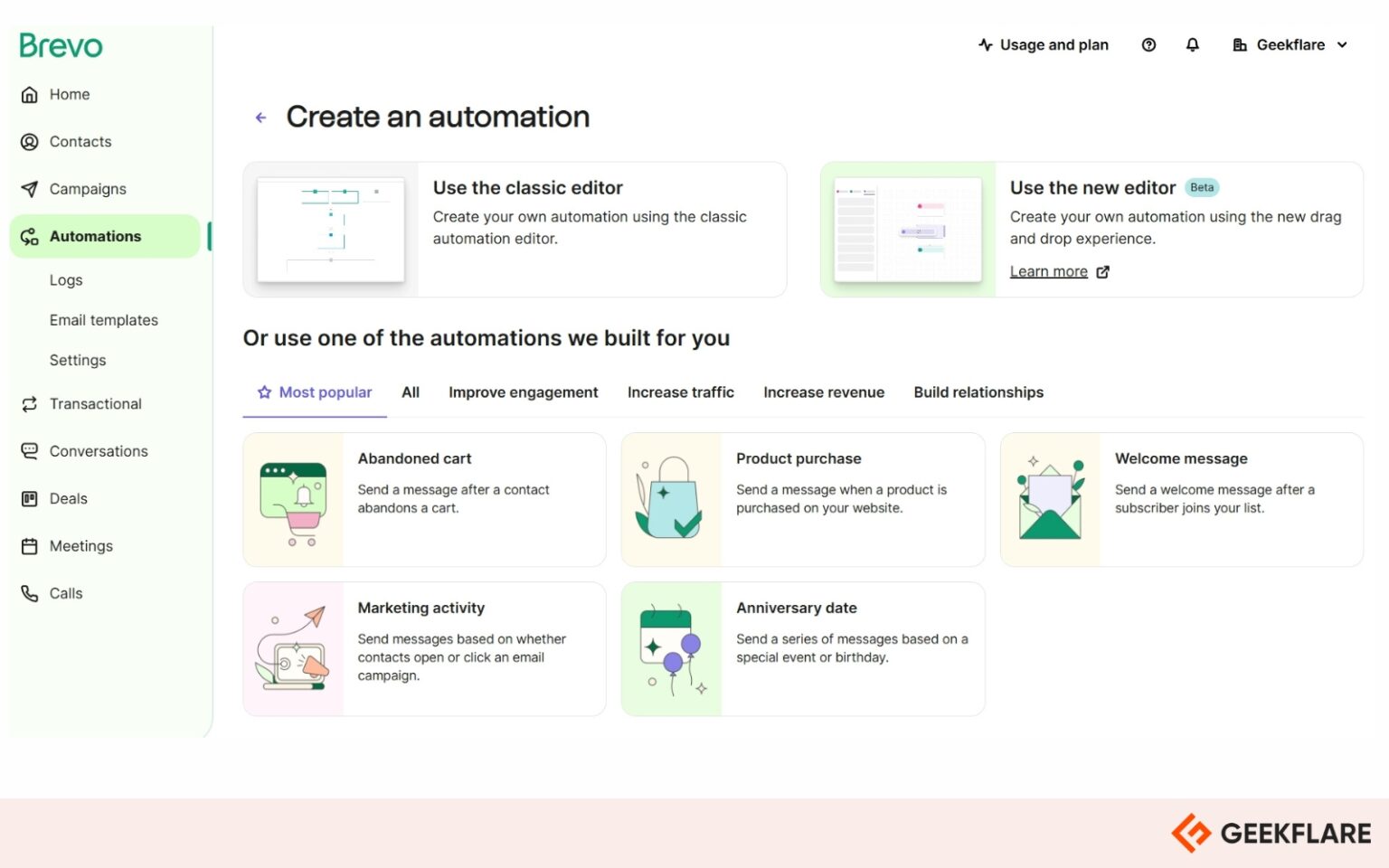Click the Conversations chat icon

click(30, 451)
